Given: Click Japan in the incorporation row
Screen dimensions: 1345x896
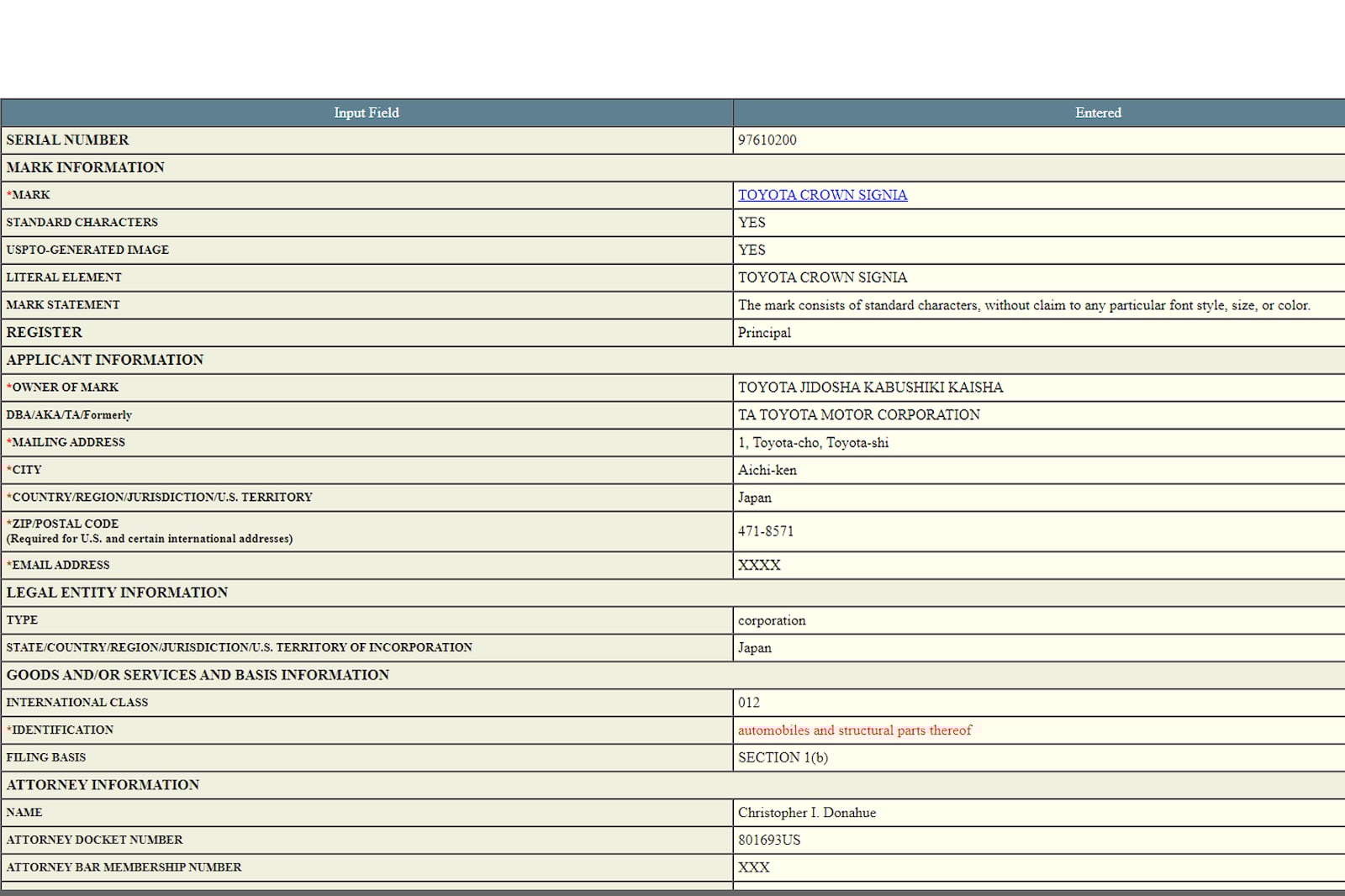Looking at the screenshot, I should pyautogui.click(x=754, y=648).
